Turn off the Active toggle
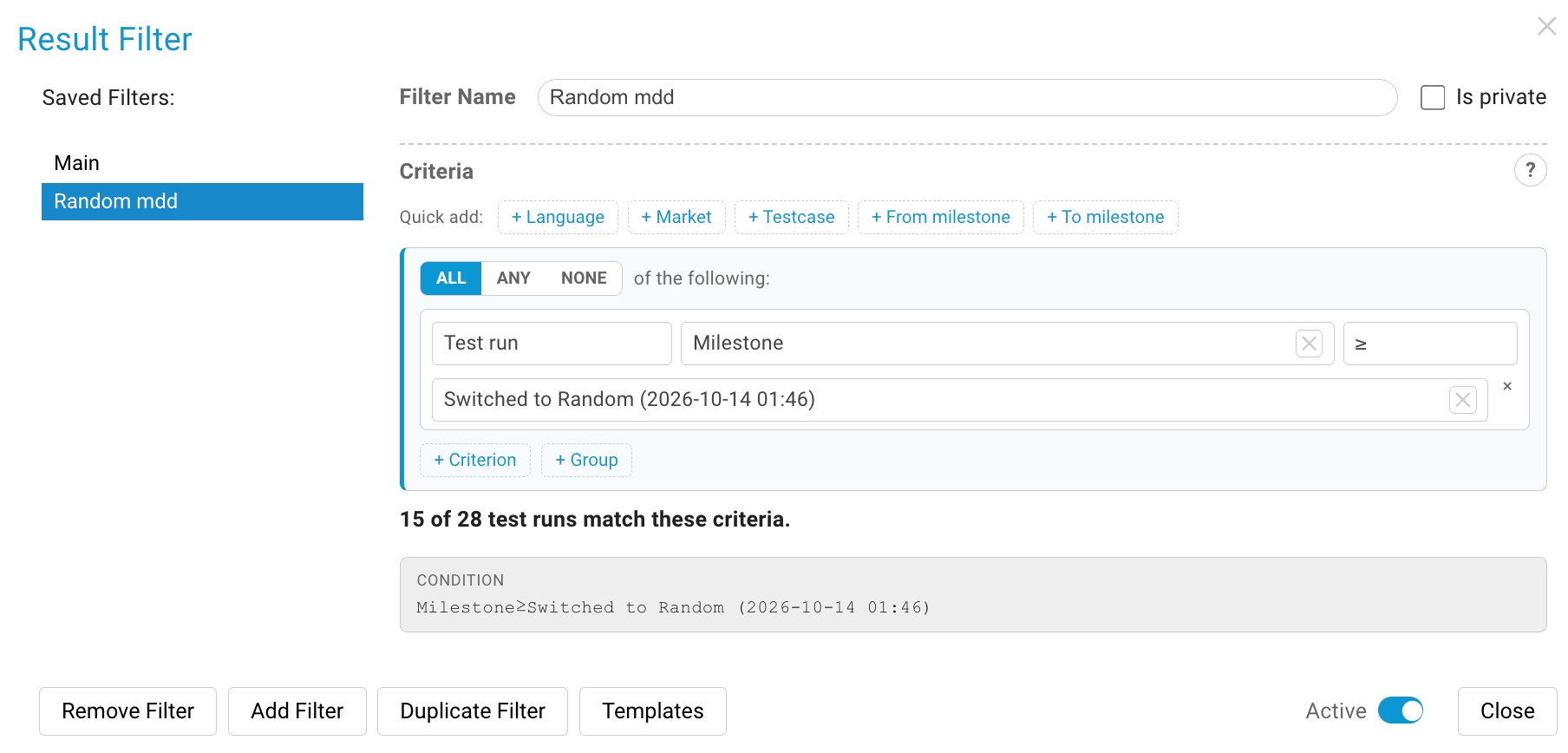 [1401, 710]
